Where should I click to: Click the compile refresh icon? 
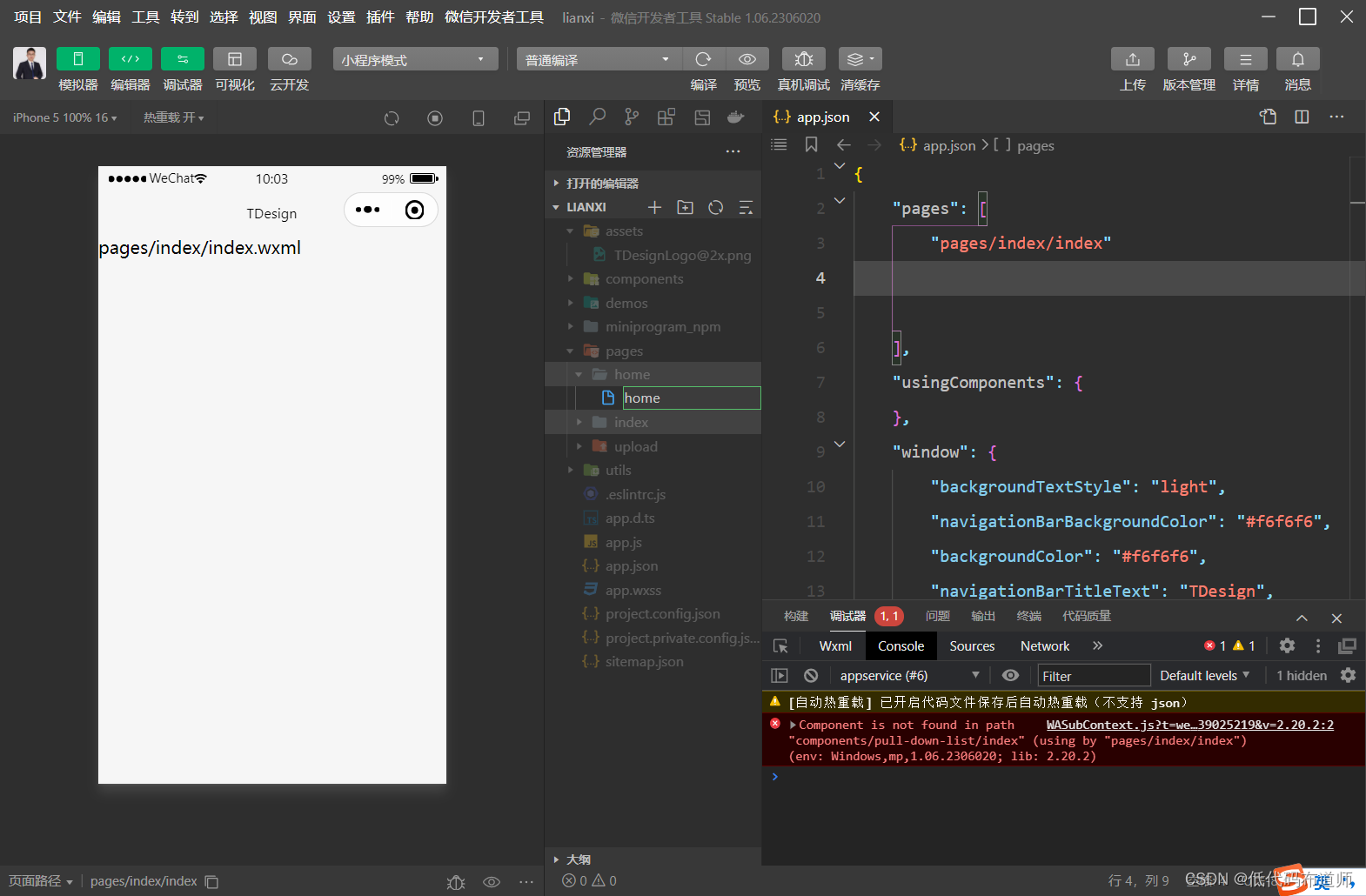tap(704, 58)
